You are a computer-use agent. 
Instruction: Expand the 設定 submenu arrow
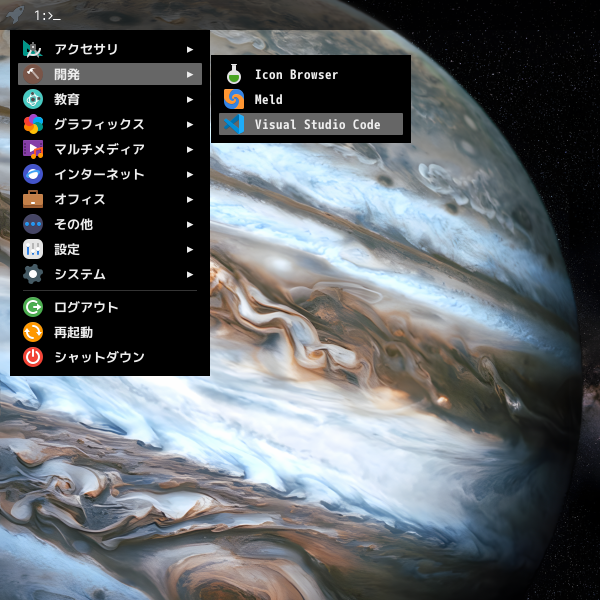(x=190, y=249)
